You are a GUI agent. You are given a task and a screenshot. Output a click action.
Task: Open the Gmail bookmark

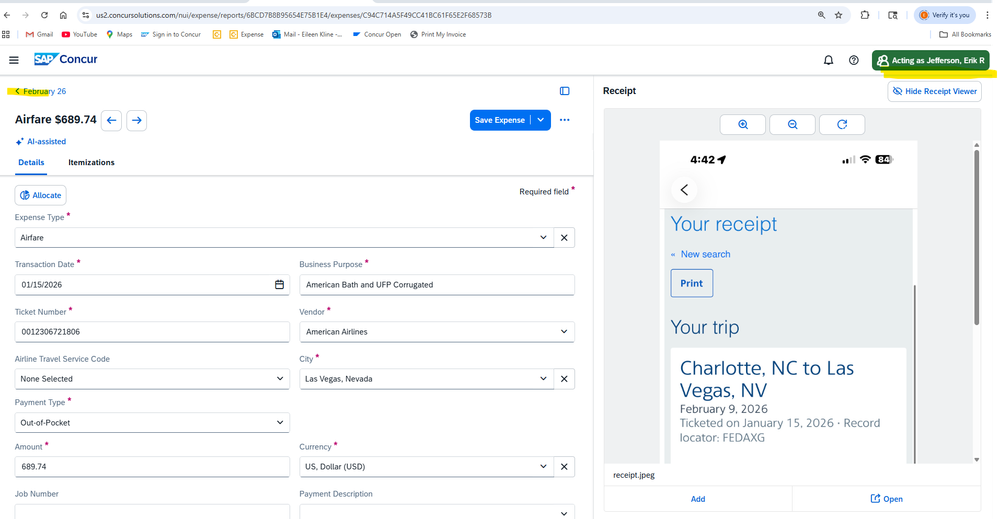39,34
